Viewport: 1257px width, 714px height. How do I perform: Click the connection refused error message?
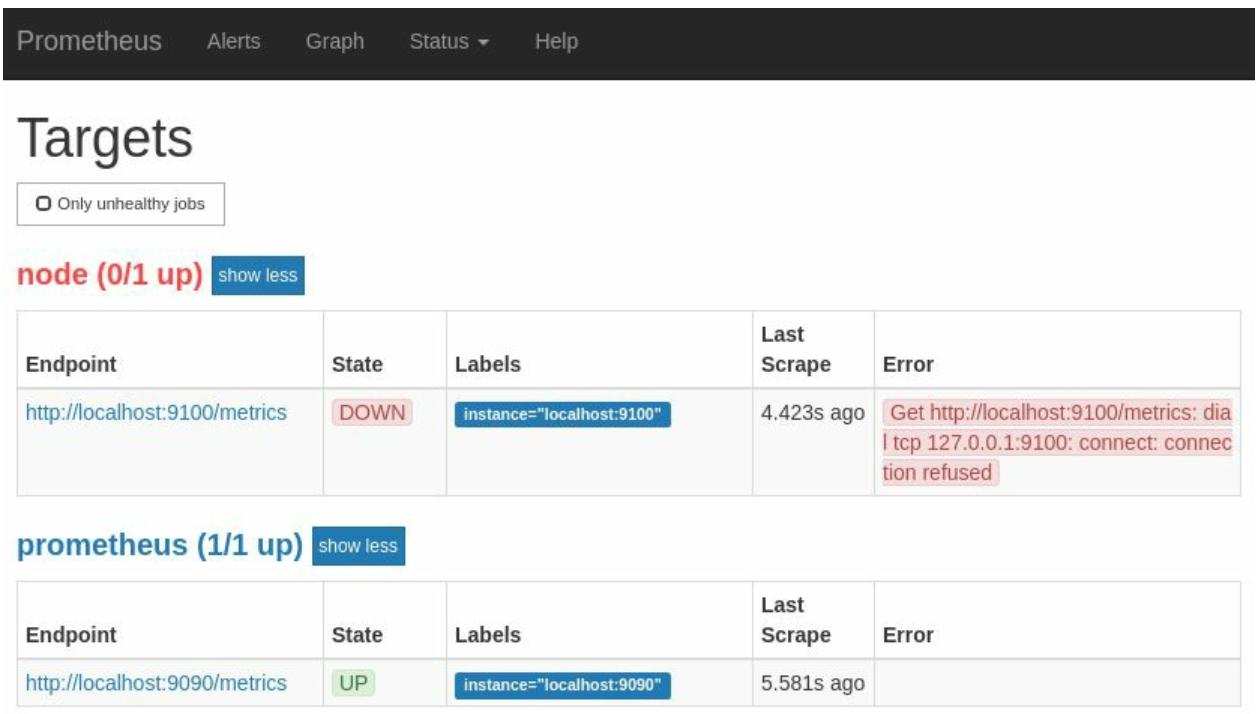[x=1058, y=443]
